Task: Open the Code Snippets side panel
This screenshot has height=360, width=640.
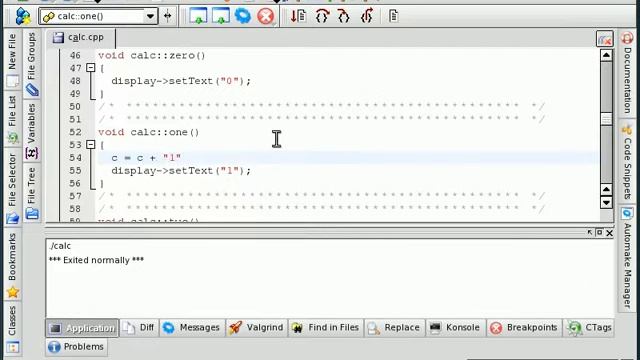Action: 627,162
